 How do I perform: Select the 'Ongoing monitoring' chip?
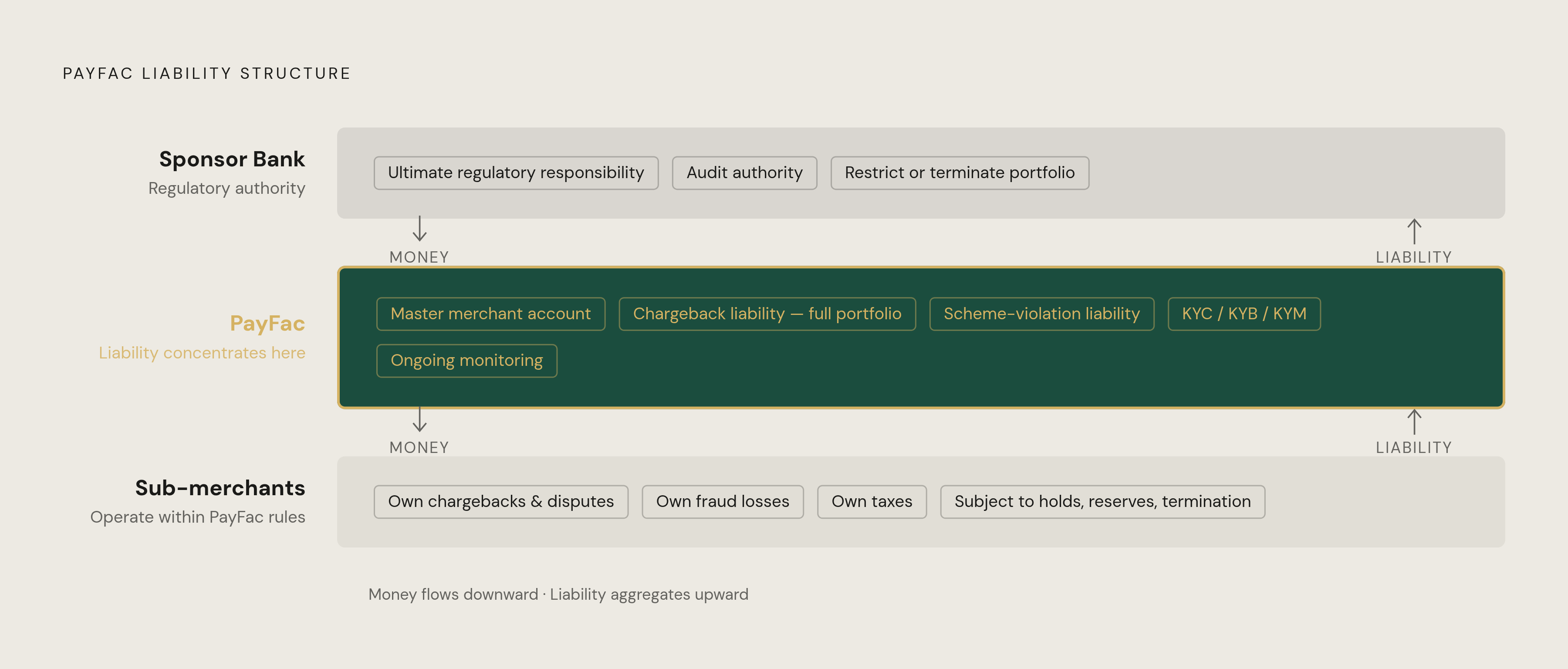click(x=467, y=361)
